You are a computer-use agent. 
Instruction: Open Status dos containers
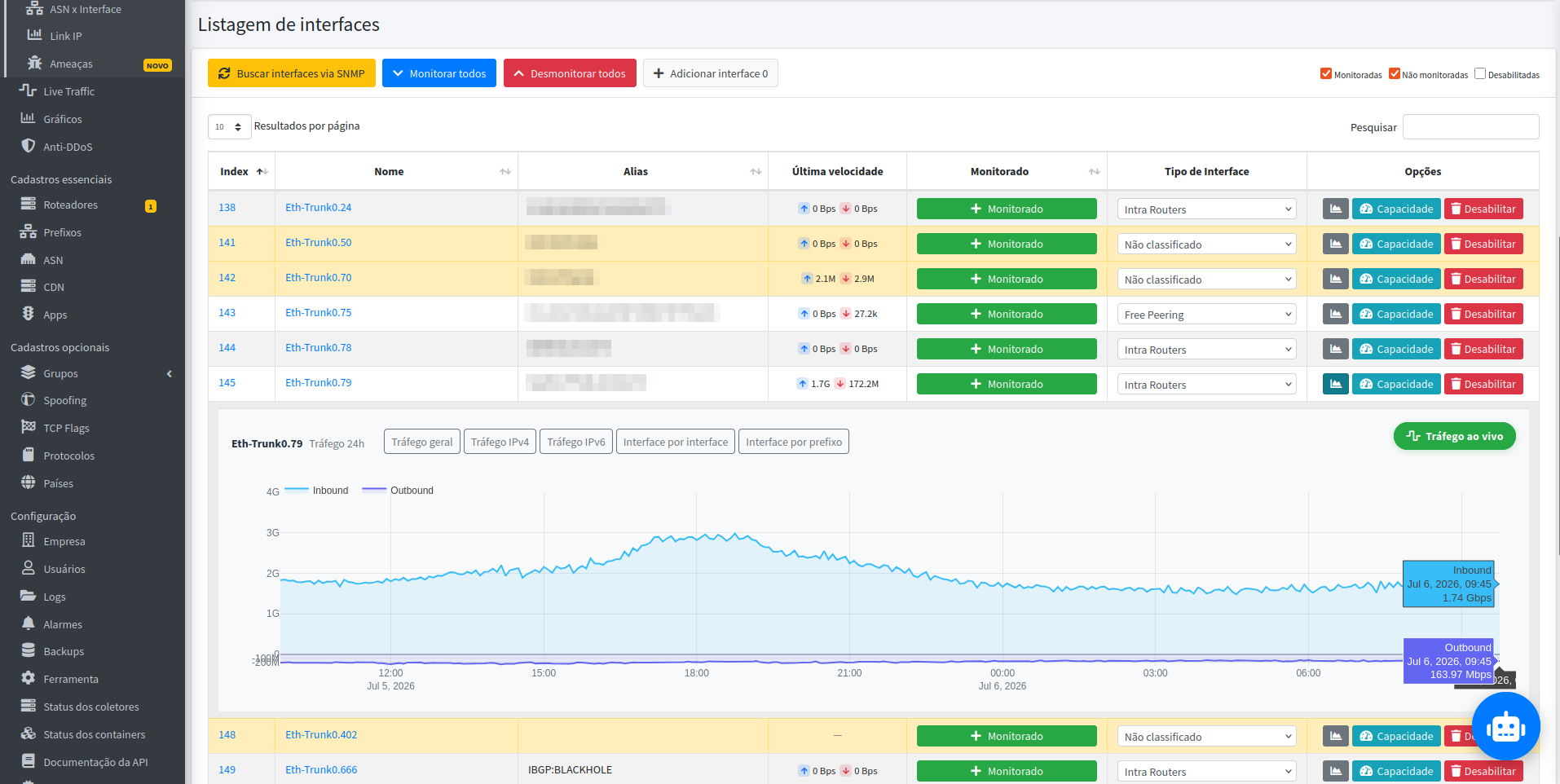pos(94,734)
